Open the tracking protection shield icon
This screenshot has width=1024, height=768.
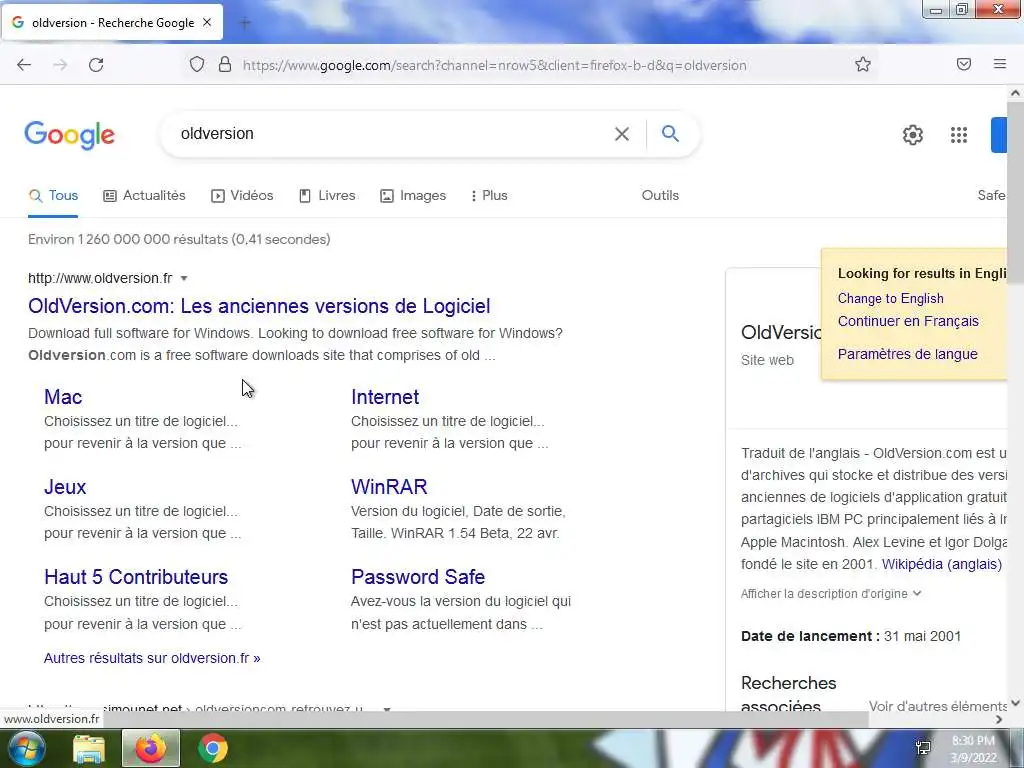(x=197, y=65)
